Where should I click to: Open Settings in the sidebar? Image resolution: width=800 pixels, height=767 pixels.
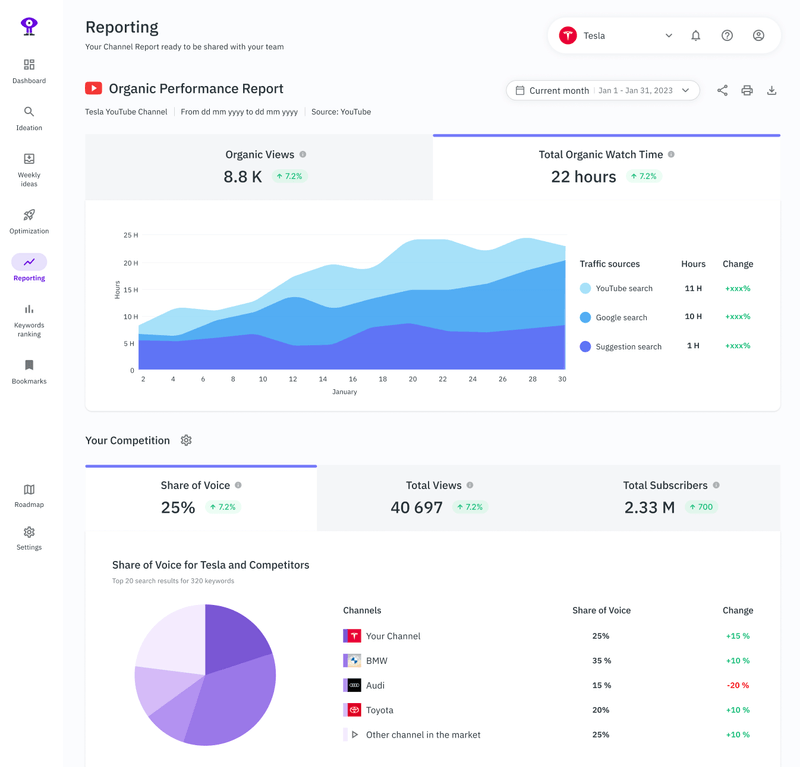[29, 538]
